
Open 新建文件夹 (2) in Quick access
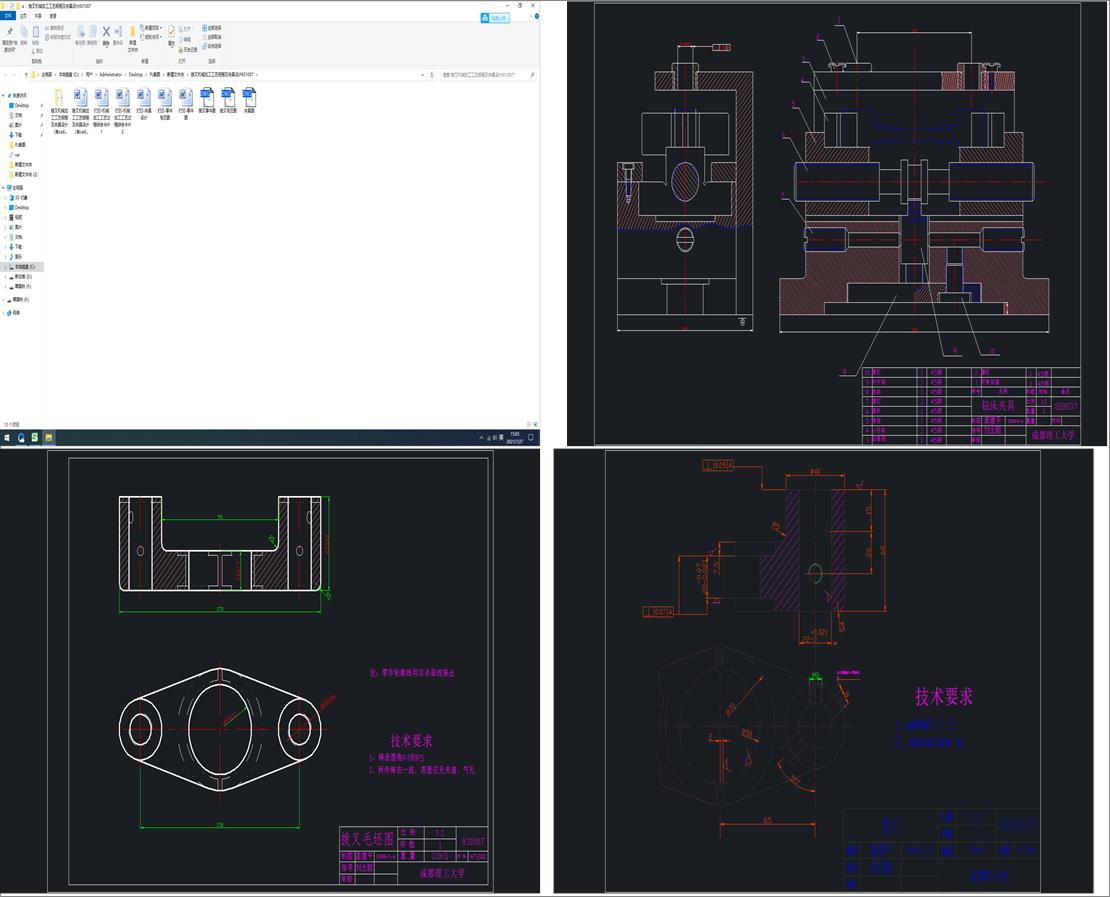tap(23, 174)
